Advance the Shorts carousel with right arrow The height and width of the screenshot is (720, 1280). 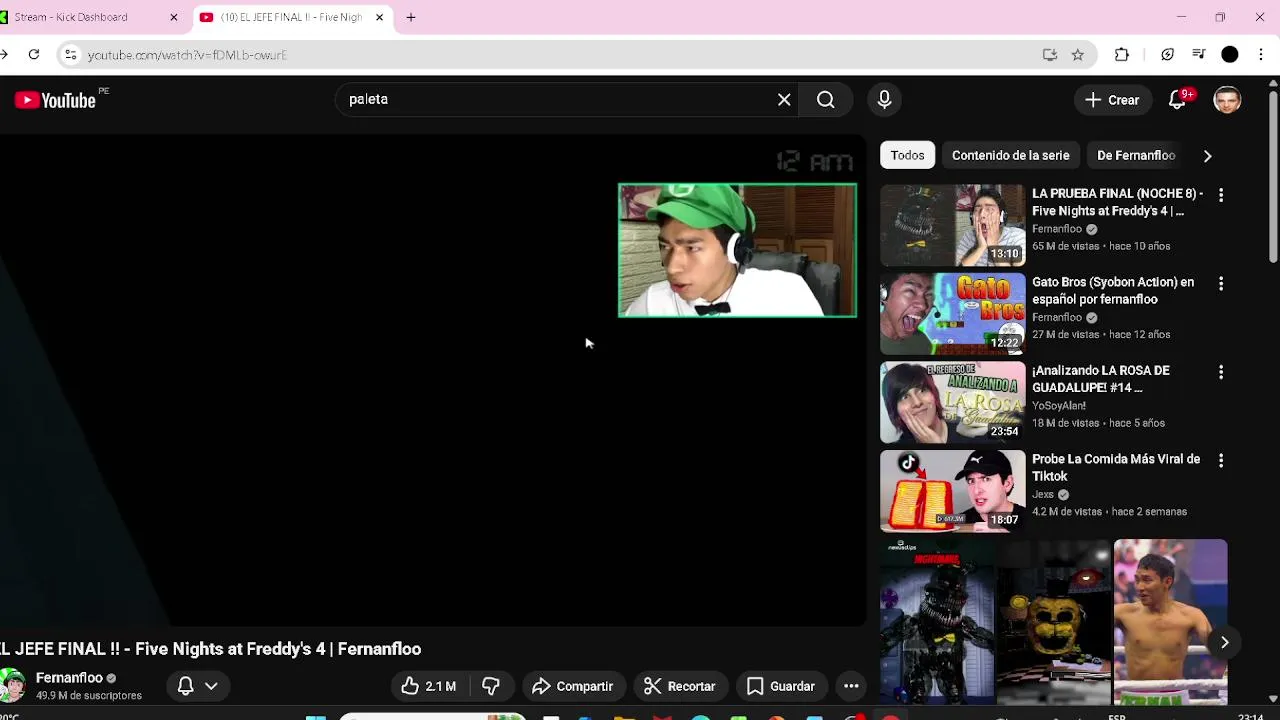click(x=1224, y=643)
